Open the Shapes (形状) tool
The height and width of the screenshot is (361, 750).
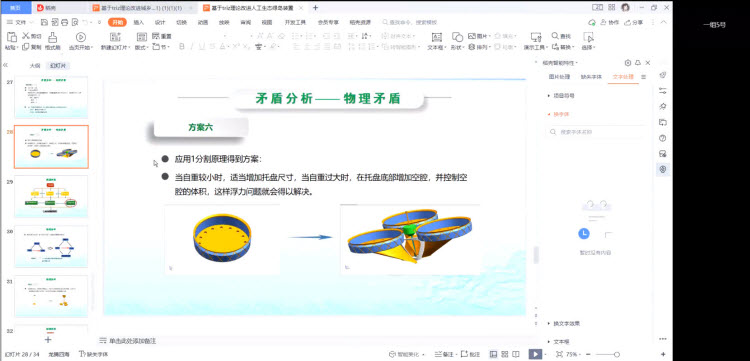tap(457, 37)
